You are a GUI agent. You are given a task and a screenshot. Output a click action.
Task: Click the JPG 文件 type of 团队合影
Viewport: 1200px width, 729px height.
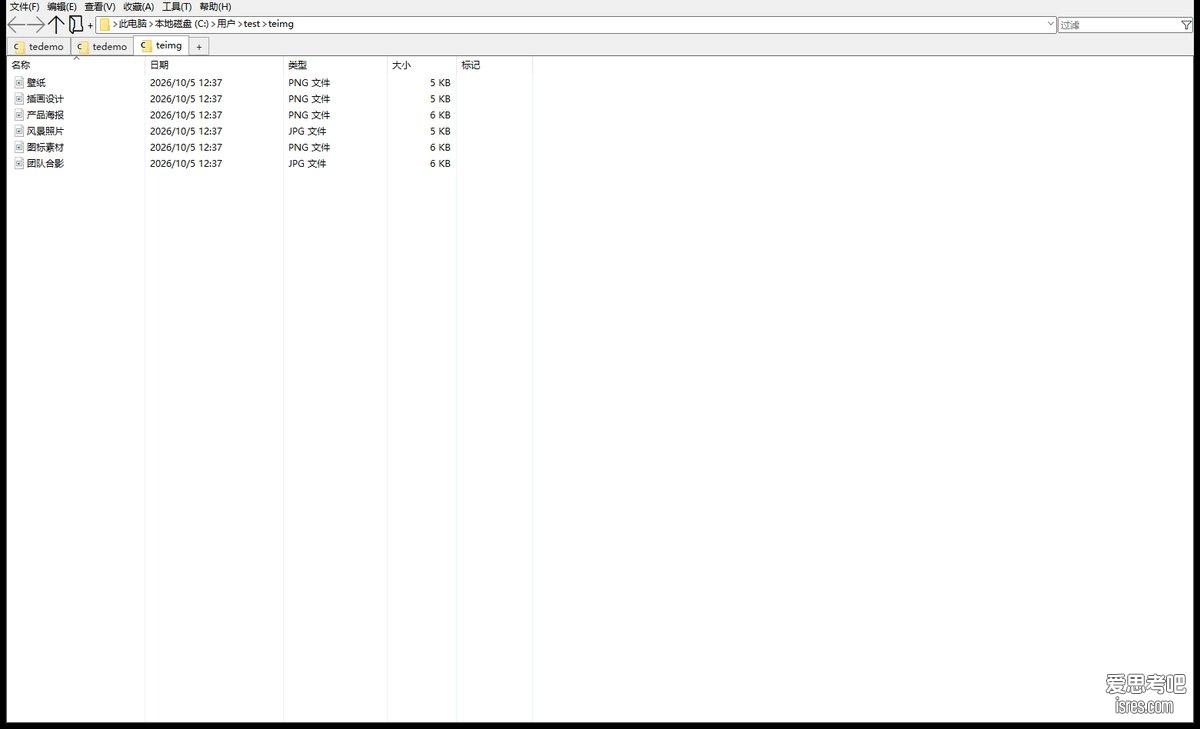(307, 163)
